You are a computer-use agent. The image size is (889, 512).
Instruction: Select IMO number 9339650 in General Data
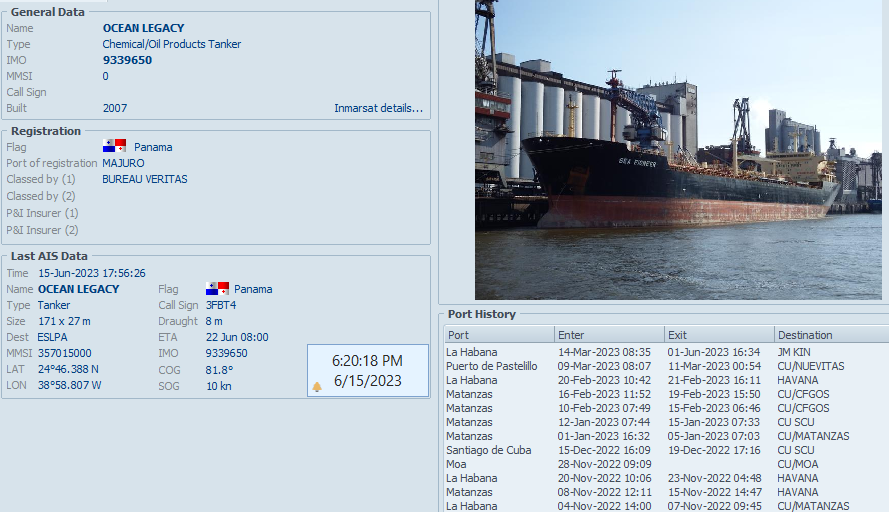[127, 60]
